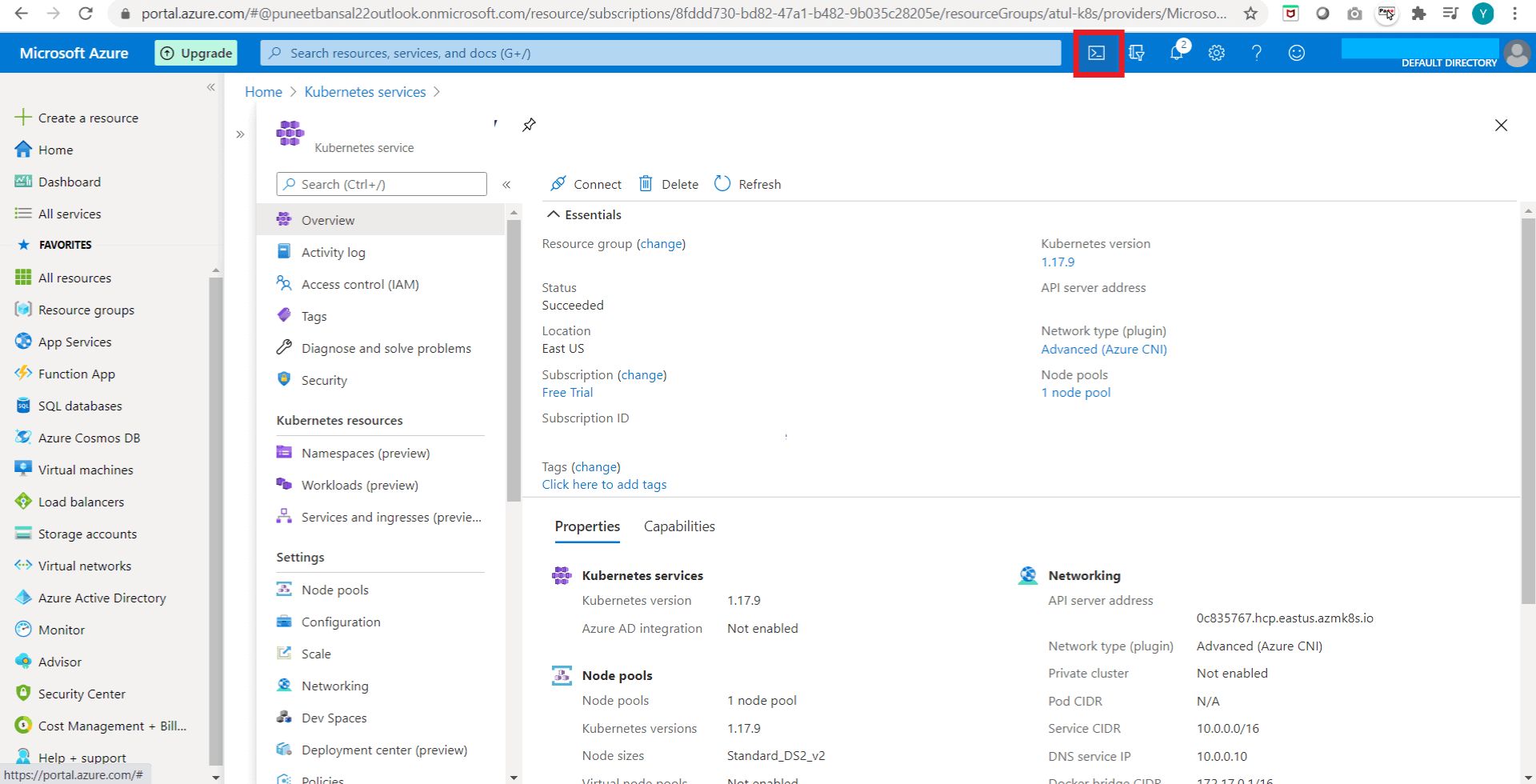Open Workloads (preview)

[347, 485]
